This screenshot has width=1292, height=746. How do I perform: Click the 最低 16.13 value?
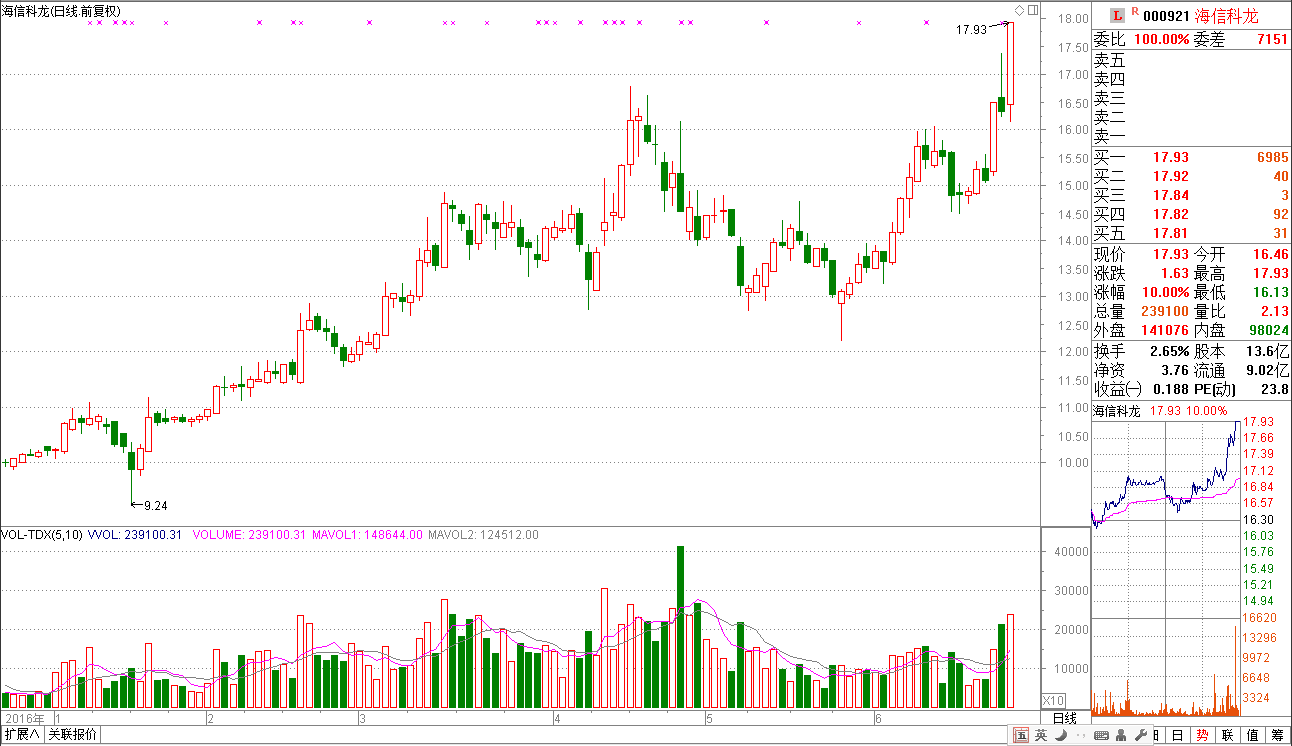[x=1270, y=293]
